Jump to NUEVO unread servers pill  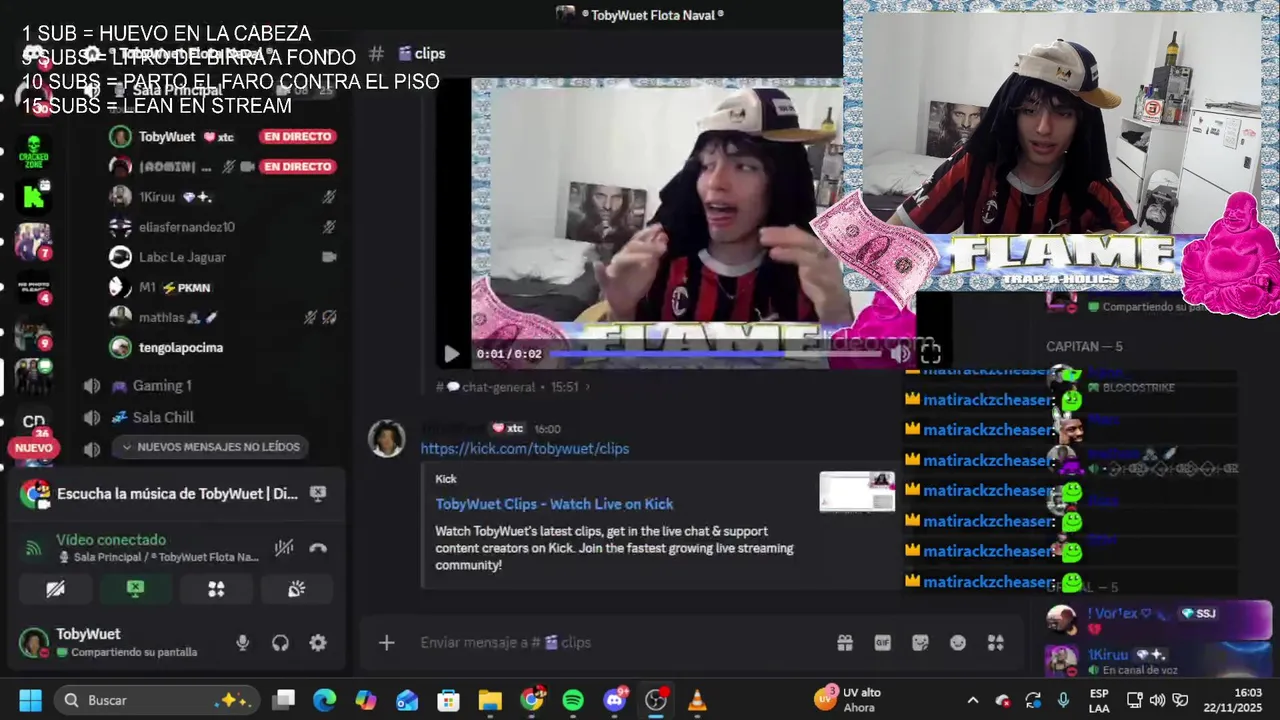pyautogui.click(x=34, y=448)
